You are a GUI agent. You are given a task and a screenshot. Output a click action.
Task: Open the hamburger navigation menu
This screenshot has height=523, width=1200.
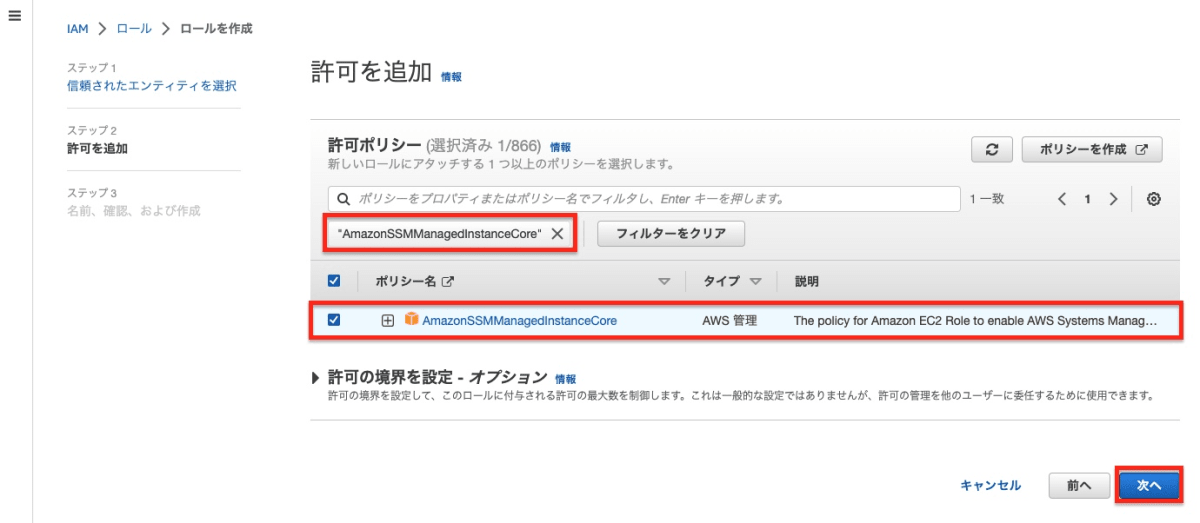tap(15, 18)
